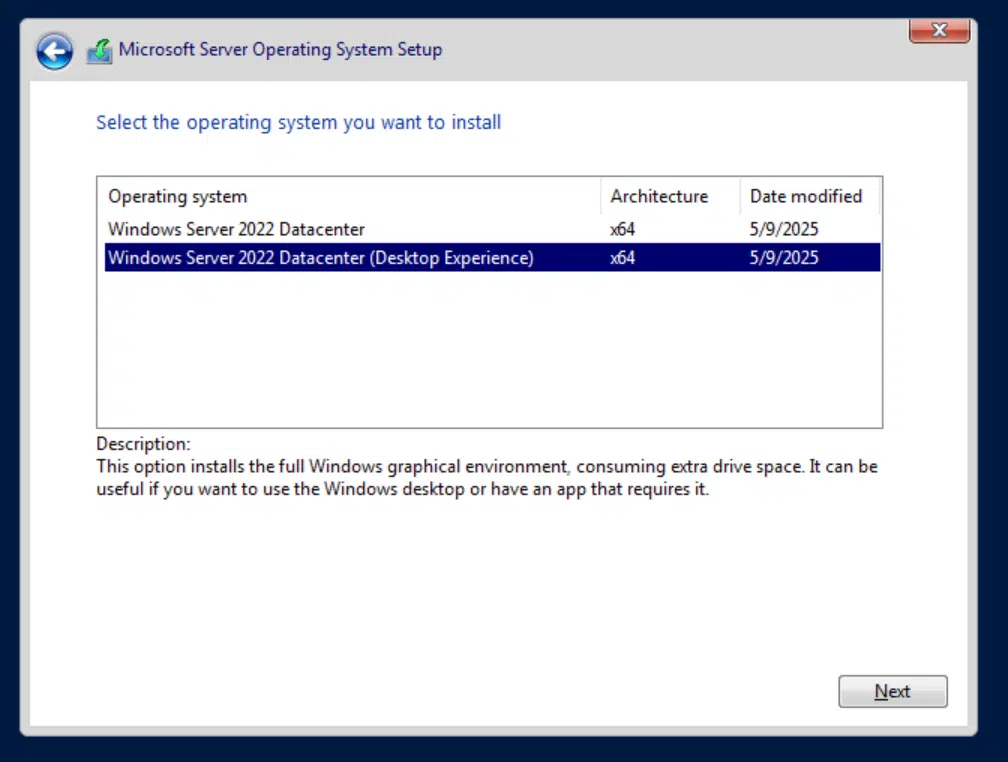Click the Architecture column header

tap(659, 196)
